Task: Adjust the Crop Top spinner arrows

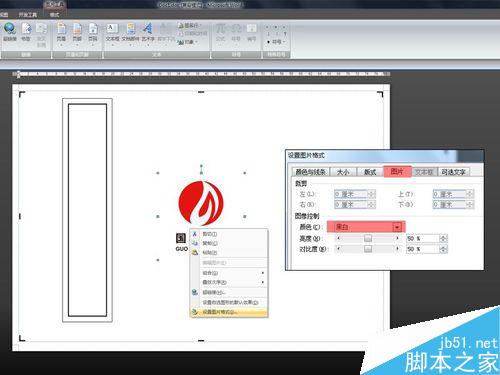Action: point(470,194)
